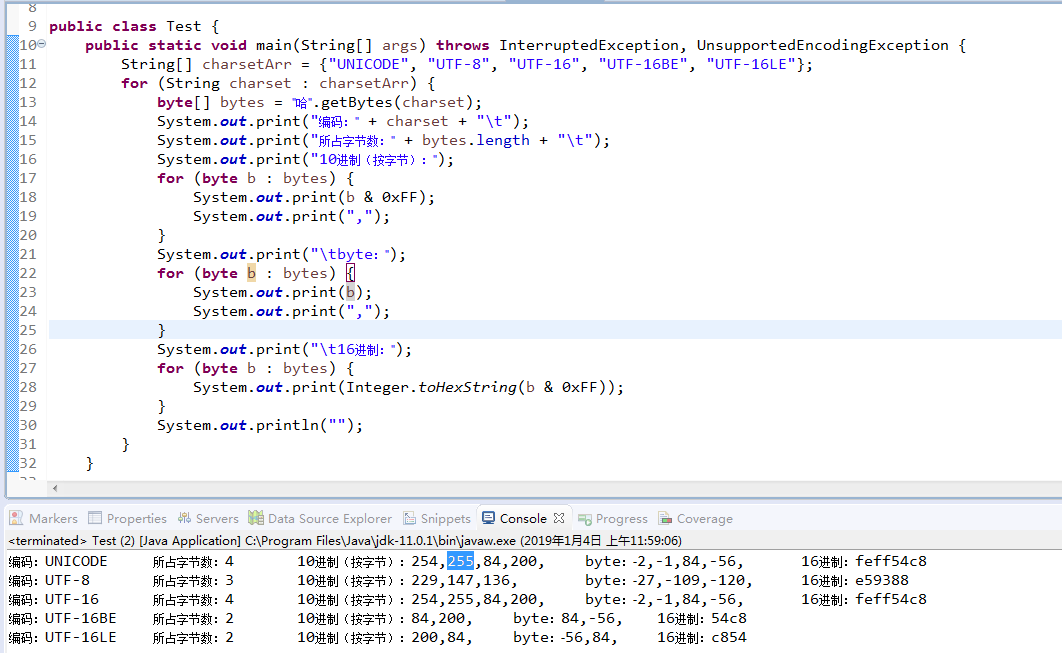Viewport: 1062px width, 653px height.
Task: Click "InterruptedException" in throws clause
Action: tap(589, 45)
